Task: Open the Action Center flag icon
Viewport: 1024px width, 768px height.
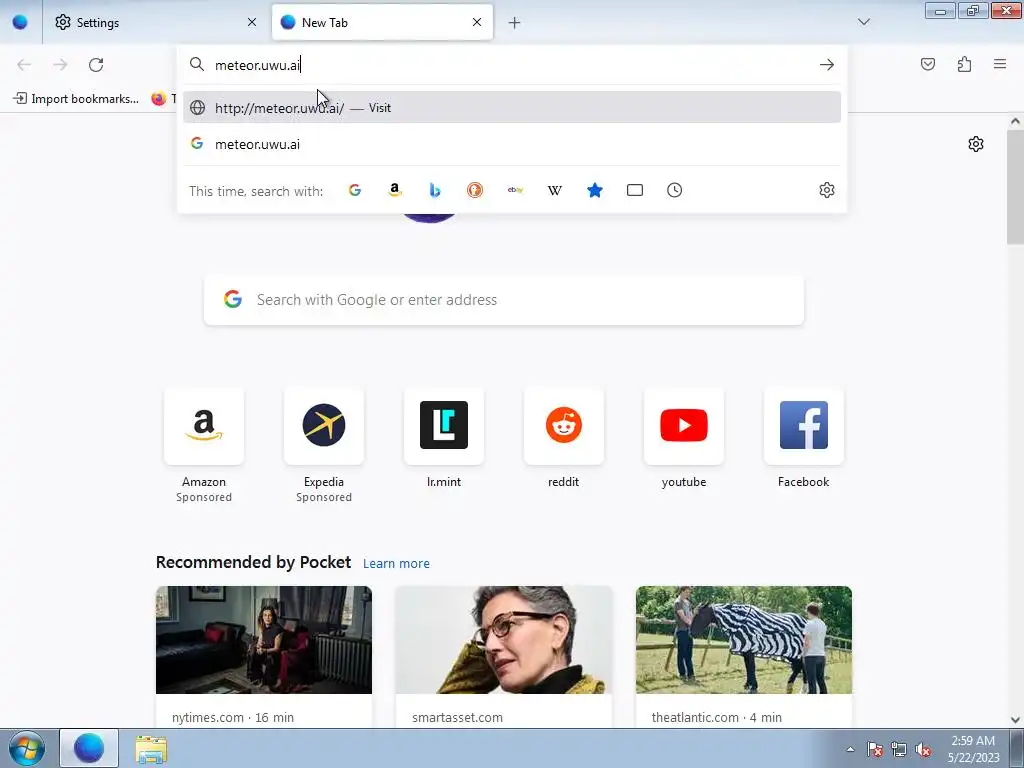Action: pos(874,749)
